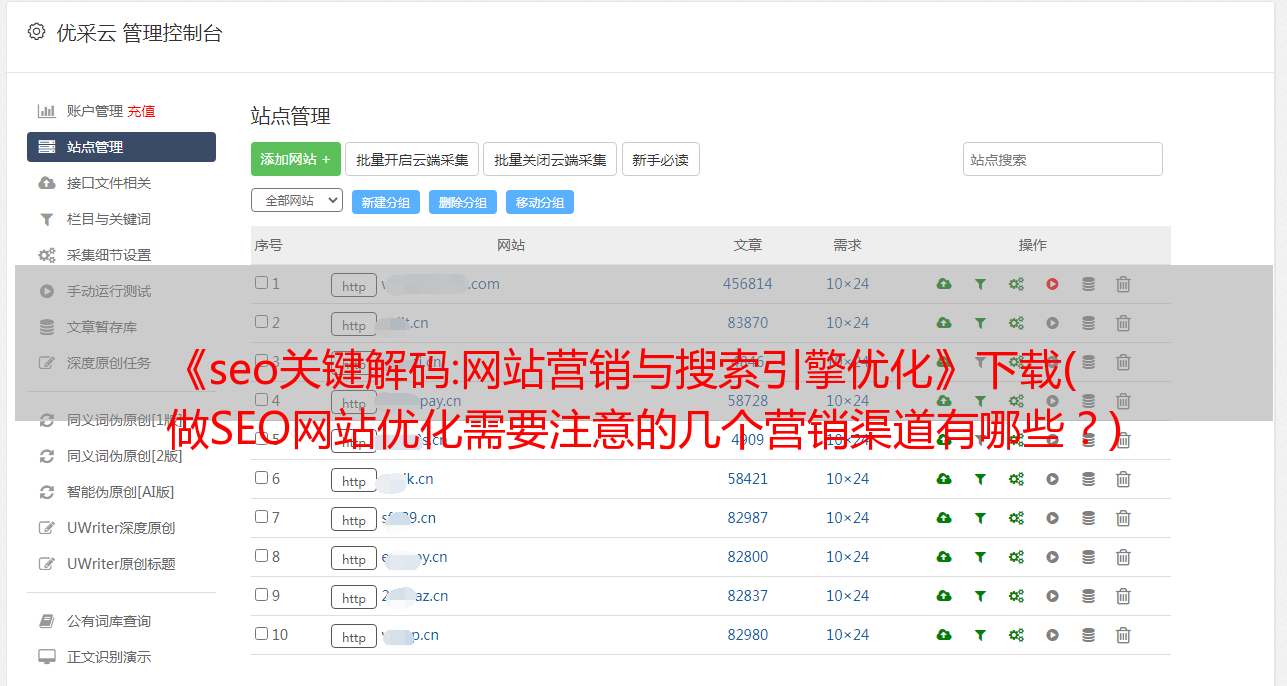The height and width of the screenshot is (686, 1287).
Task: Click play icon in row 9
Action: (1052, 596)
